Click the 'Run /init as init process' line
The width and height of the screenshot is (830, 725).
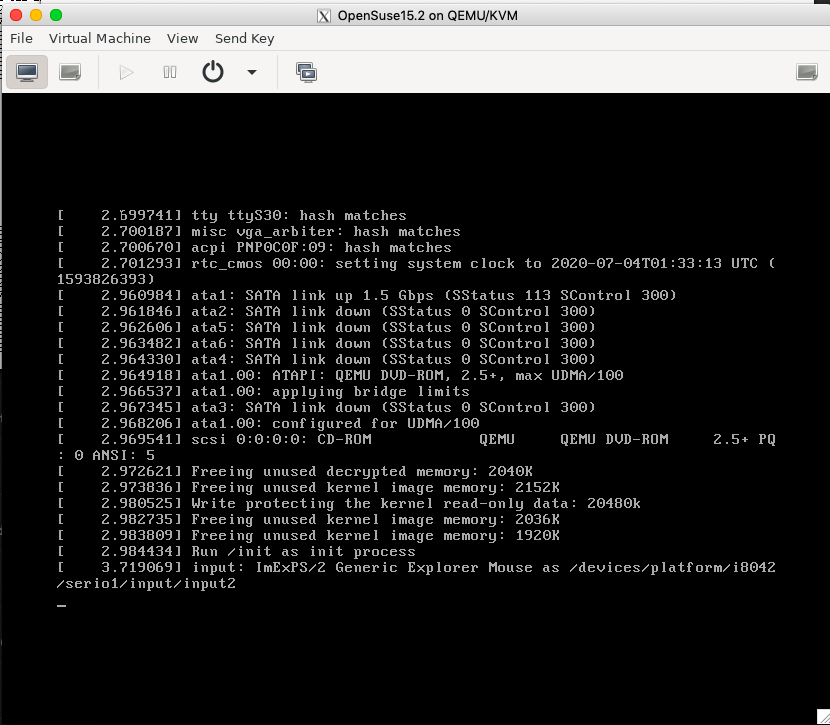point(237,551)
